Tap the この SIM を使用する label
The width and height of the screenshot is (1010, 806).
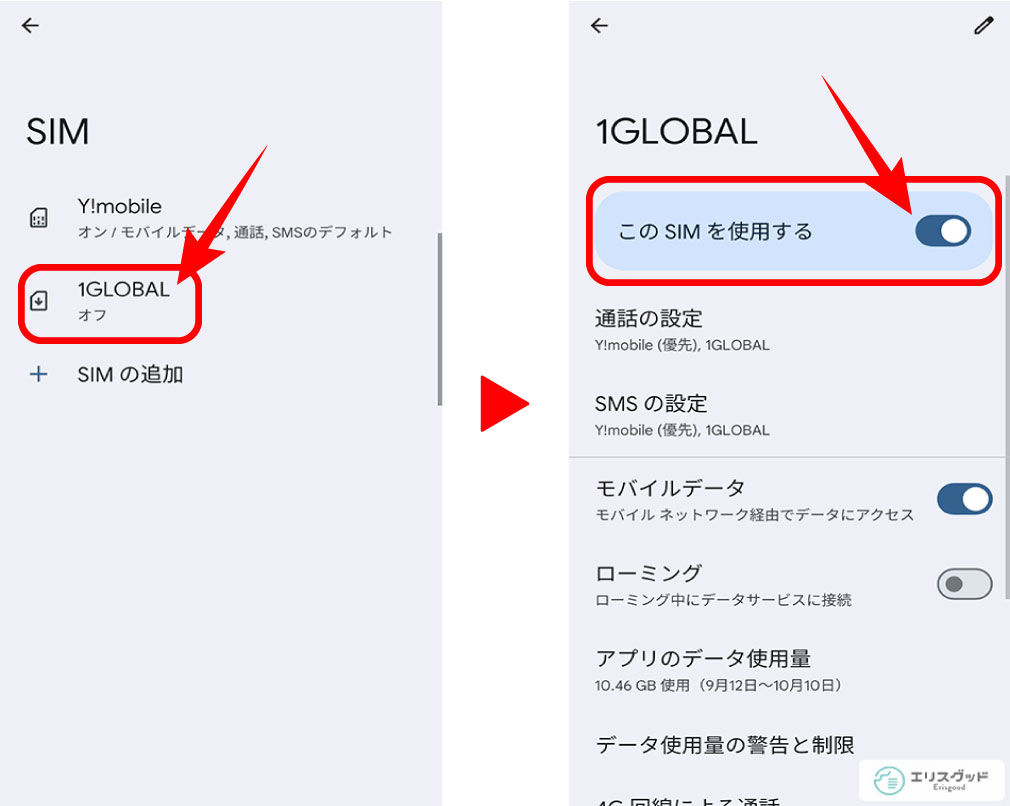pos(716,231)
